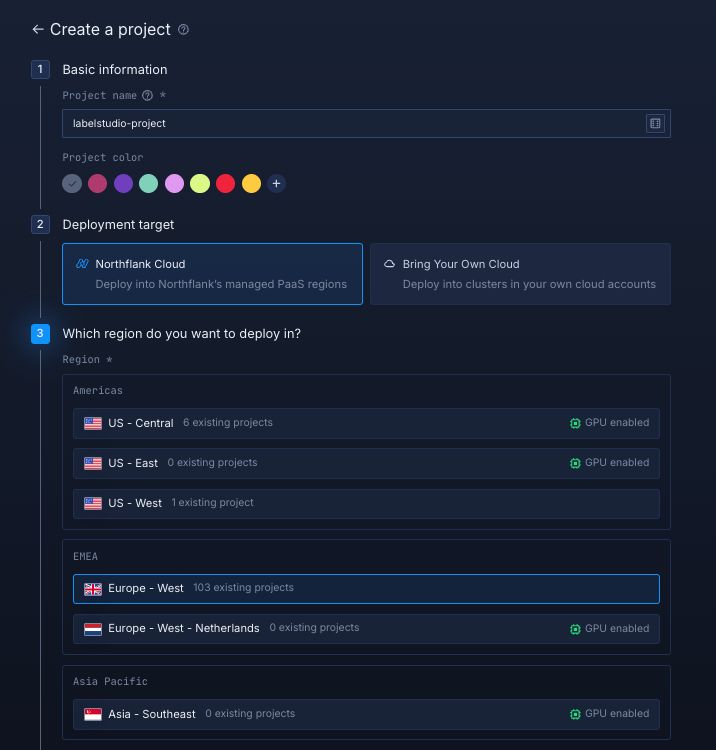Select Northflank Cloud deployment target
The height and width of the screenshot is (750, 716).
pos(212,274)
